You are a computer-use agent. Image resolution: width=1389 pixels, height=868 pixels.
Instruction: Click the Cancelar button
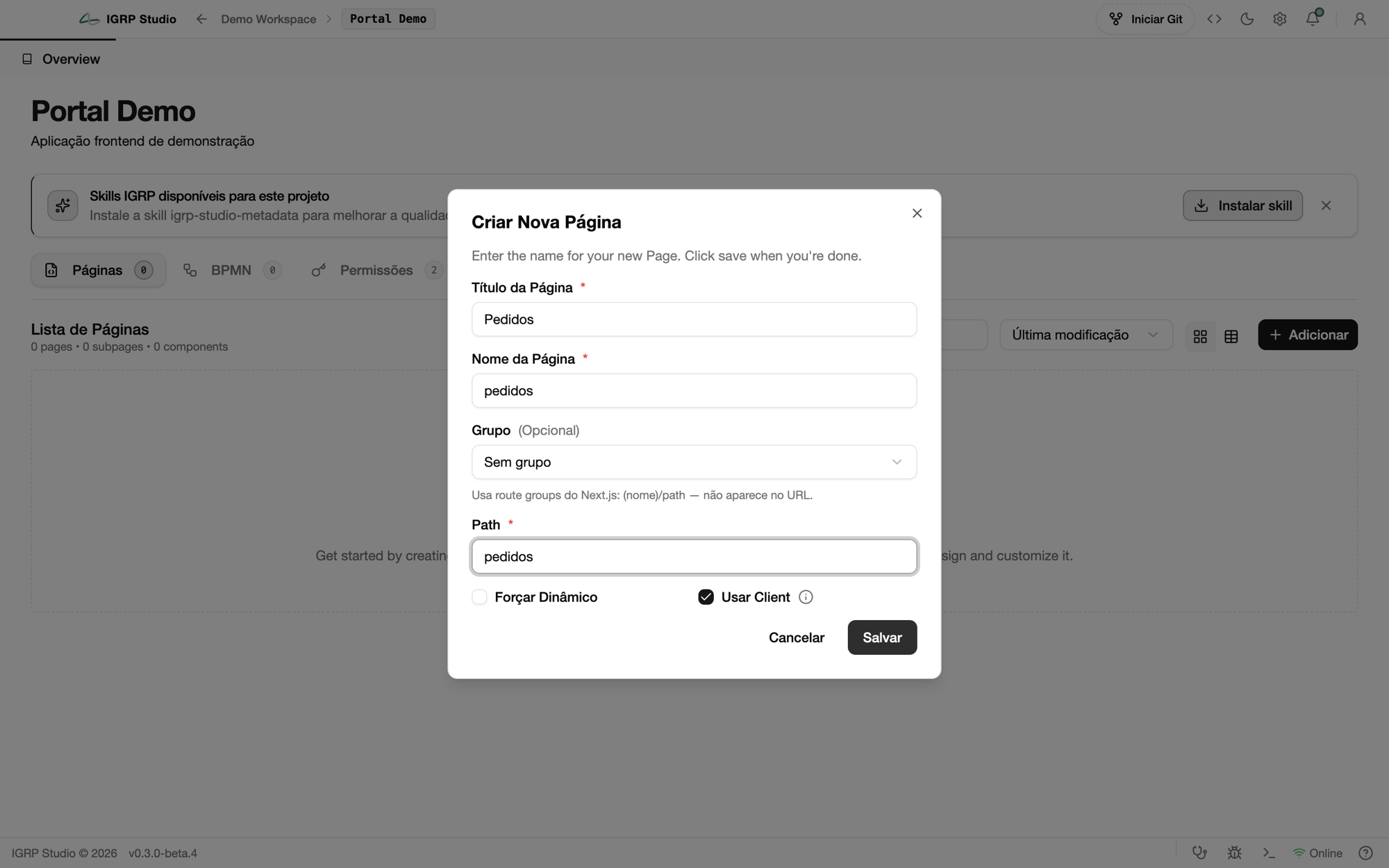tap(796, 637)
